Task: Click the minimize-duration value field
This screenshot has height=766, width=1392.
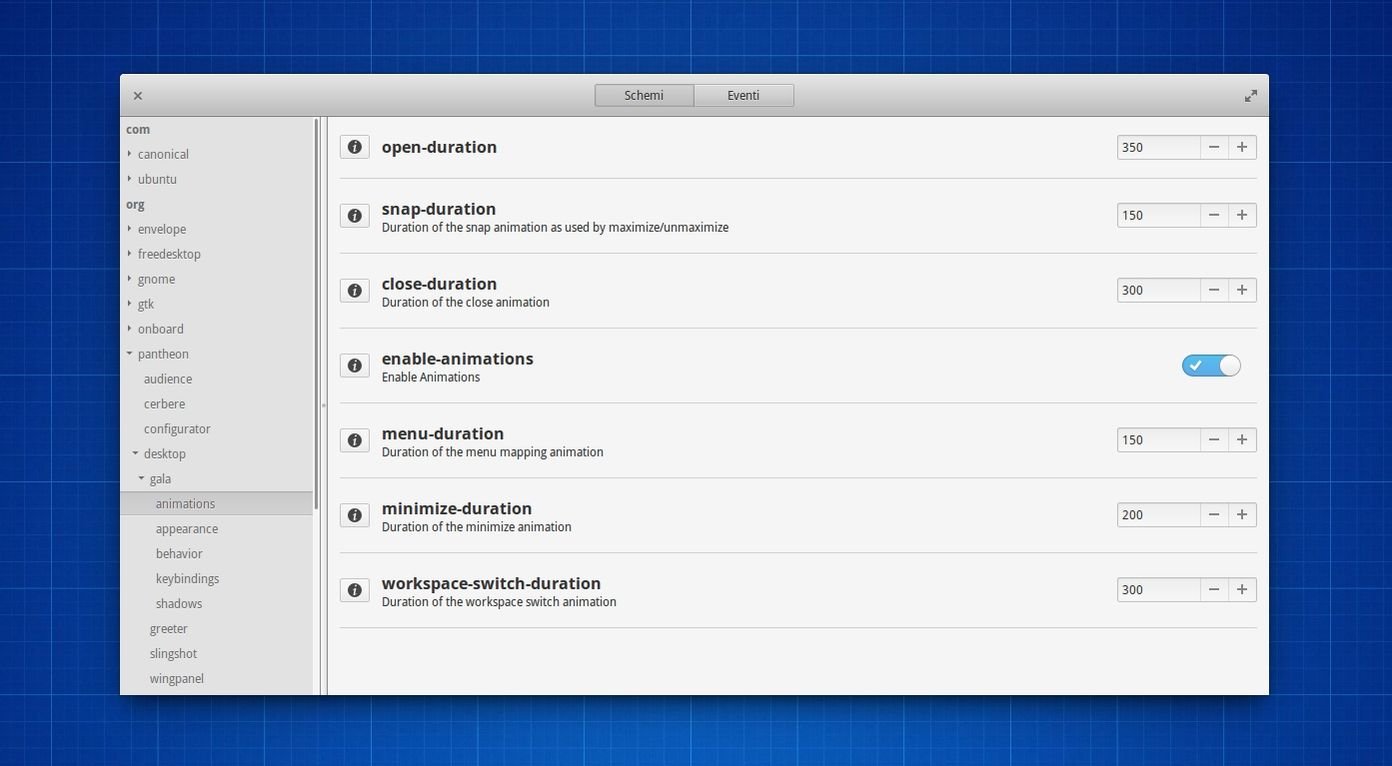Action: (x=1157, y=515)
